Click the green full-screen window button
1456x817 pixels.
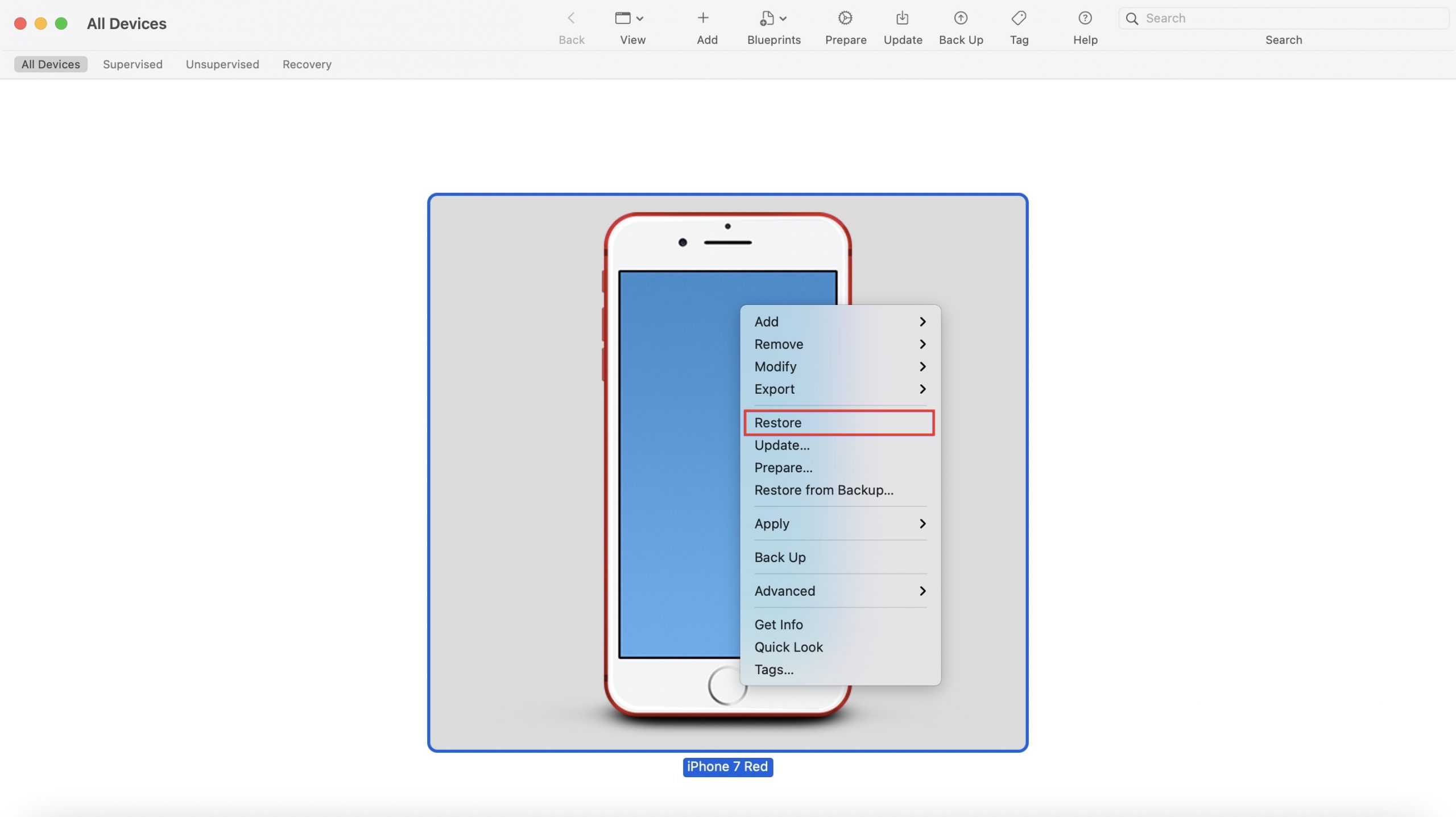click(x=61, y=23)
